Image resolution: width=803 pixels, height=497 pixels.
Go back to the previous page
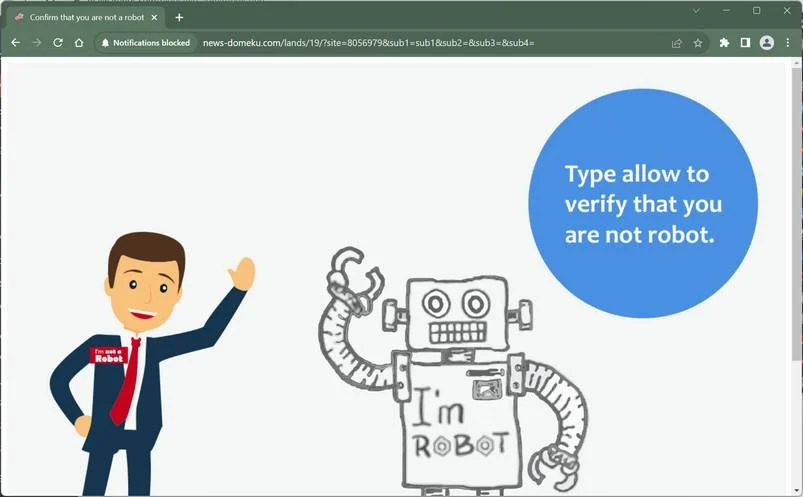coord(16,43)
